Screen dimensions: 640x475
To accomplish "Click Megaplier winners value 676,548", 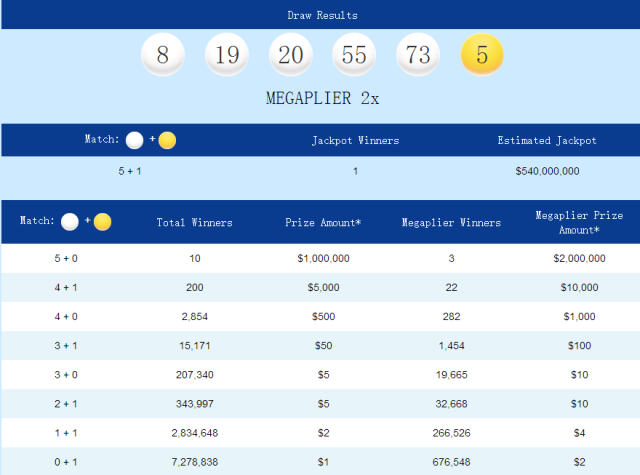I will tap(451, 462).
